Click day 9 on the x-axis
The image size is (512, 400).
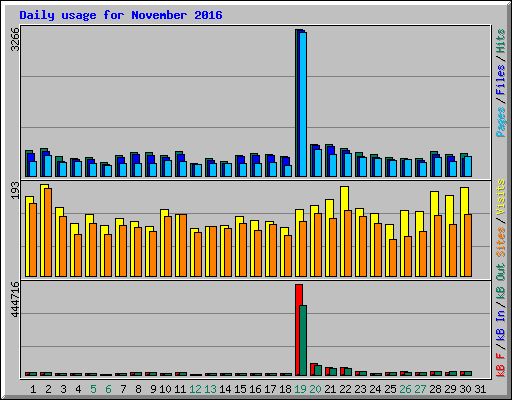click(x=153, y=389)
